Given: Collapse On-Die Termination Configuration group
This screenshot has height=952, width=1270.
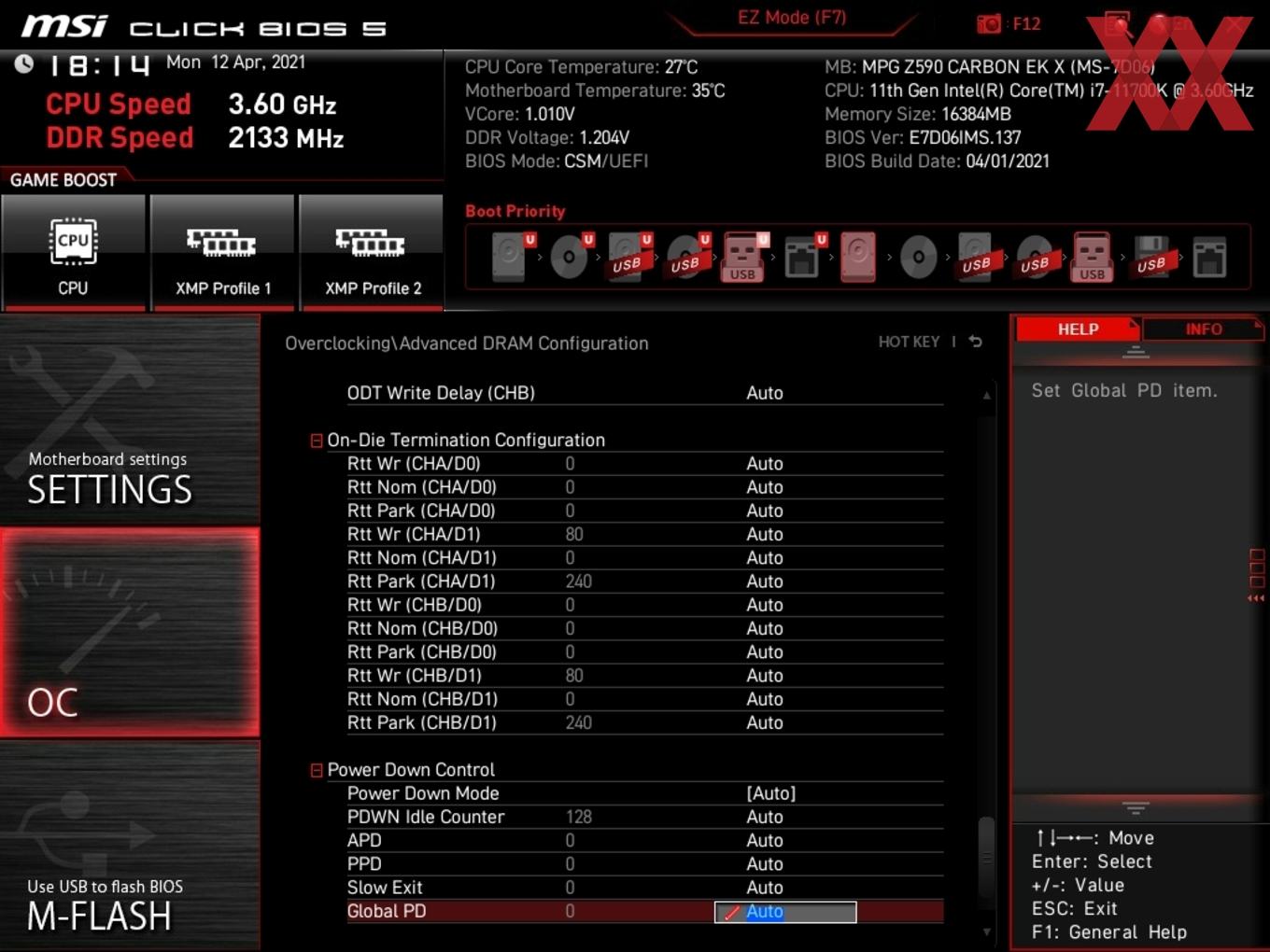Looking at the screenshot, I should click(317, 441).
